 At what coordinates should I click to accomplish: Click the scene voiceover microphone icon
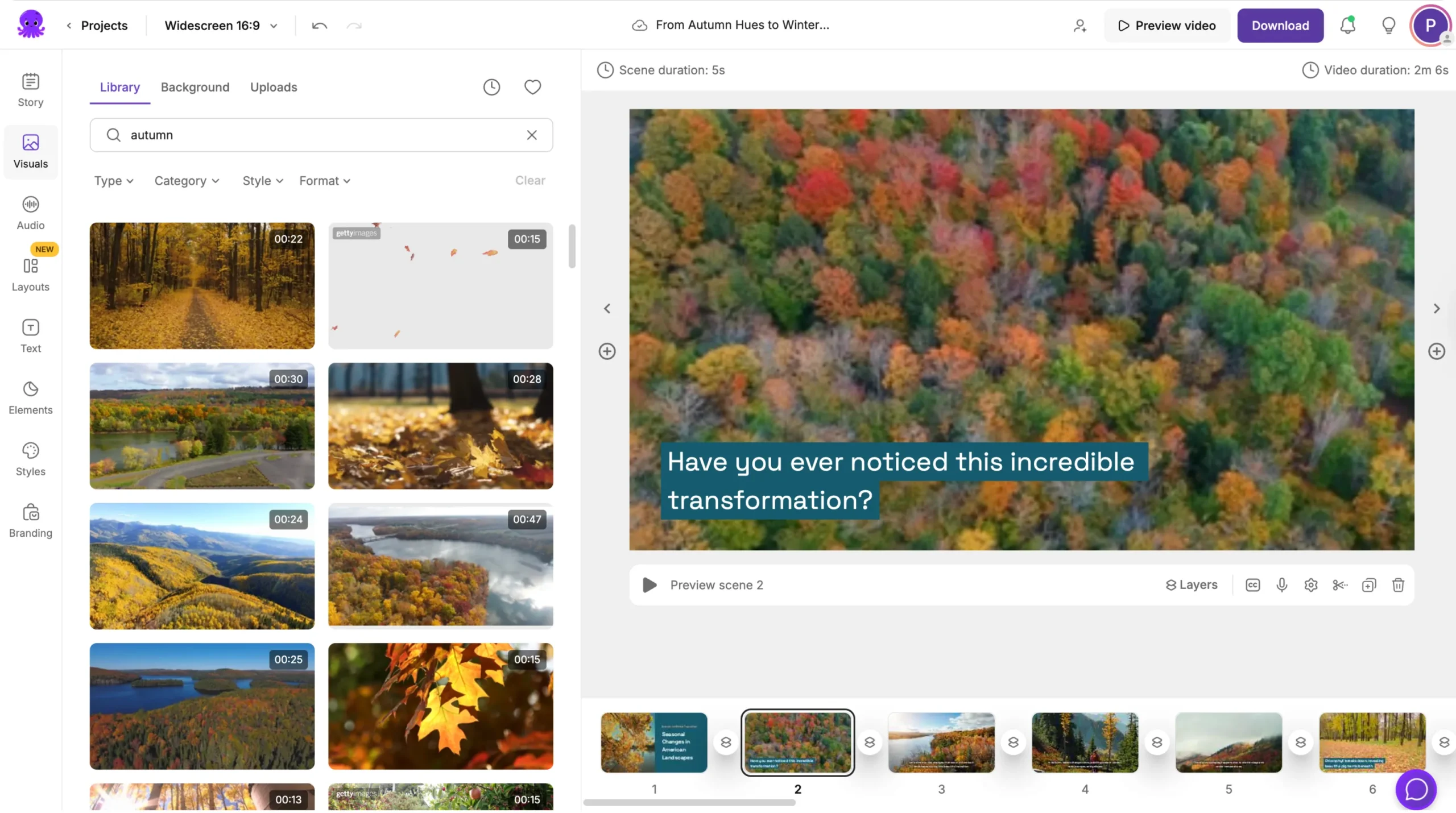coord(1281,585)
